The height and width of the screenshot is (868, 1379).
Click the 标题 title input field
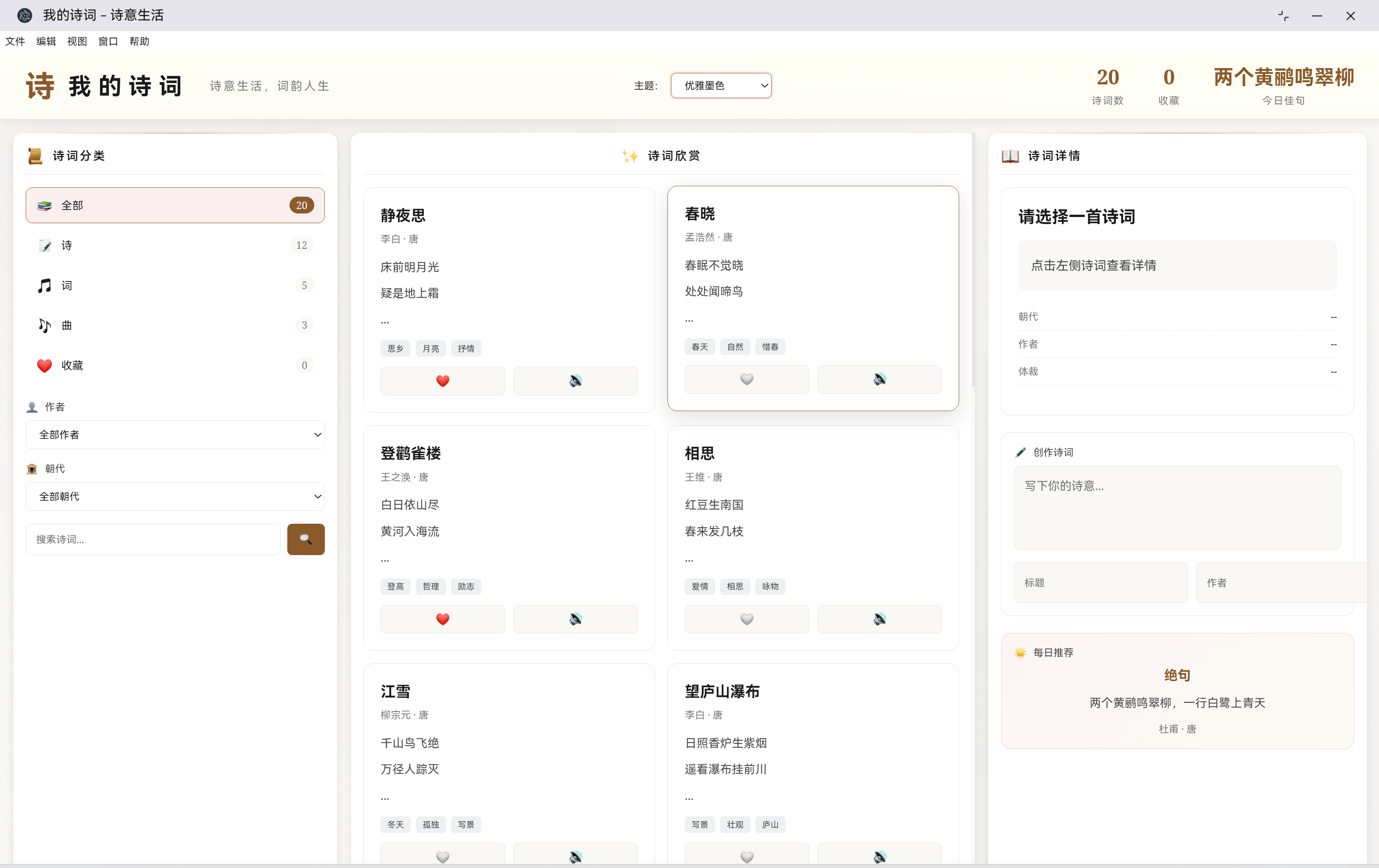[1101, 582]
